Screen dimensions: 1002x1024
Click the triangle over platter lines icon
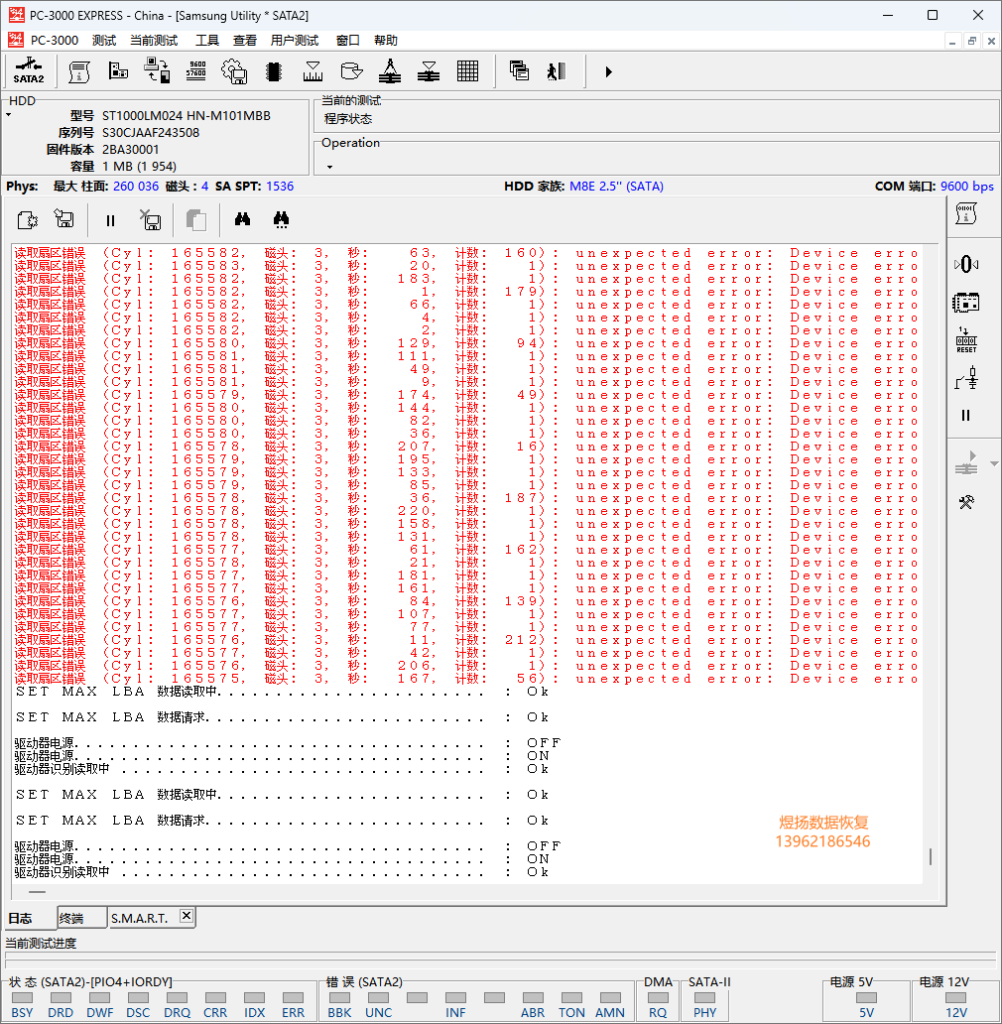click(428, 71)
